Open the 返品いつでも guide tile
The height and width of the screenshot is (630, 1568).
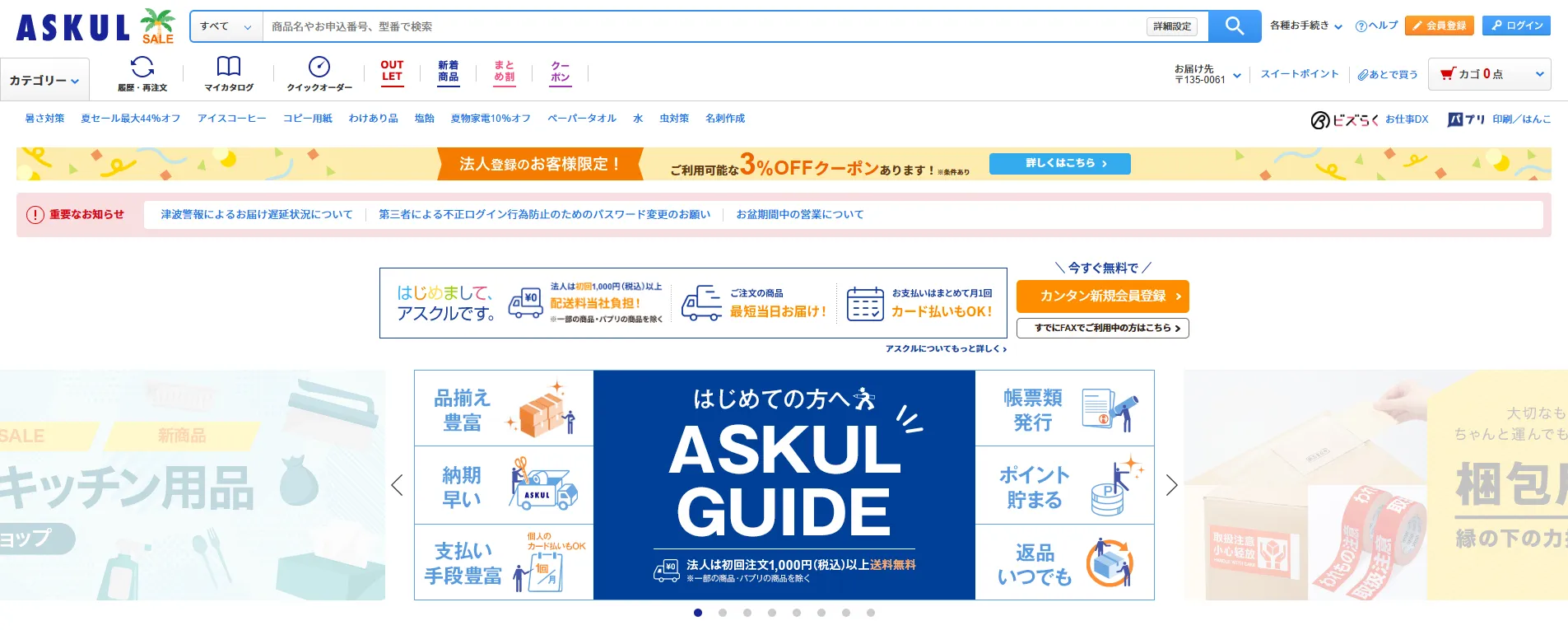coord(1064,562)
